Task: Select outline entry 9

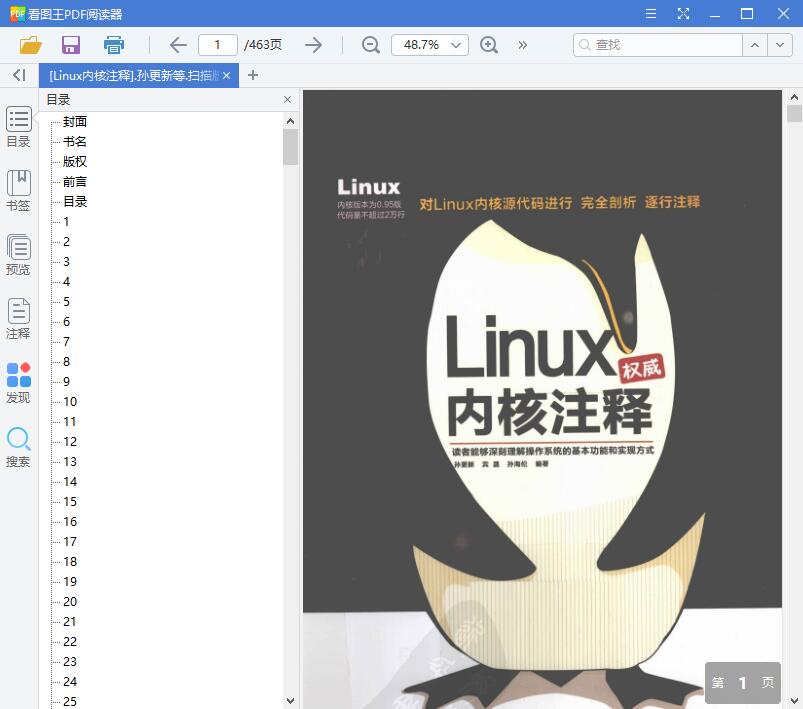Action: [x=66, y=381]
